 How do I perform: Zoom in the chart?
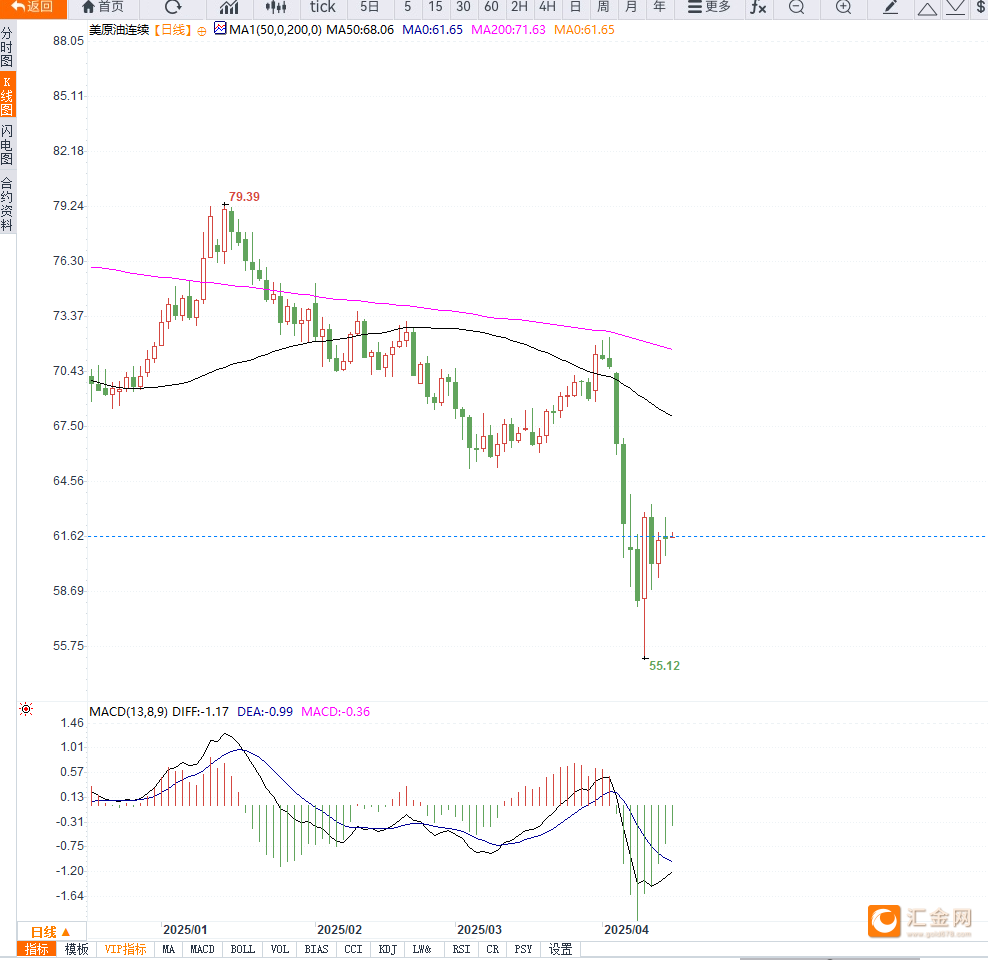click(x=843, y=7)
